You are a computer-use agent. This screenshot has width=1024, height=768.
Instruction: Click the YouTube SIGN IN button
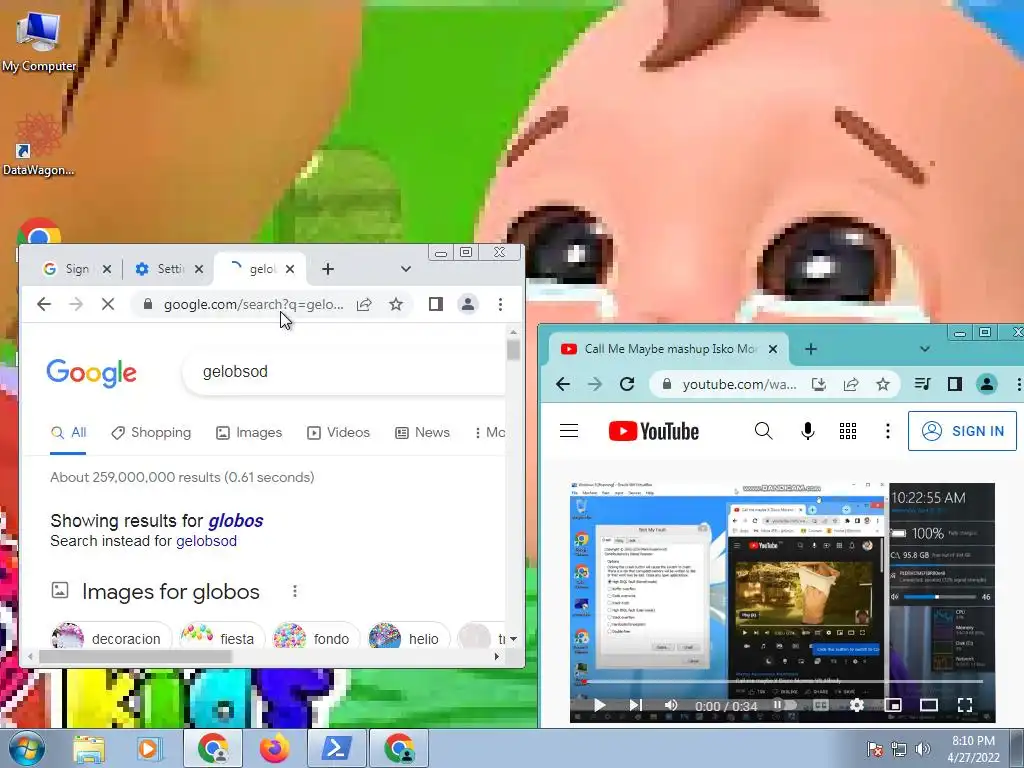[962, 431]
